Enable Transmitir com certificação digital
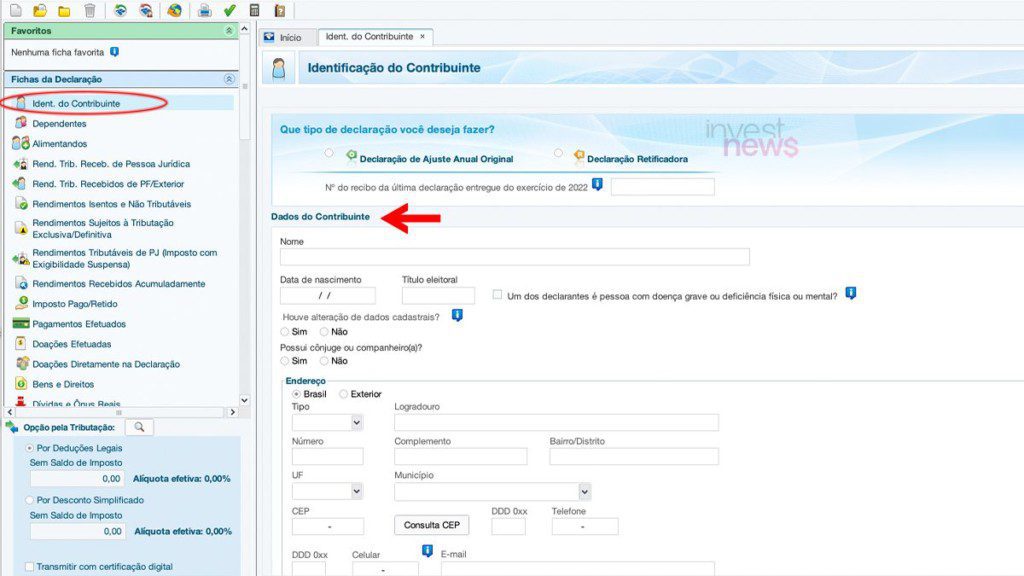The height and width of the screenshot is (576, 1024). tap(29, 566)
